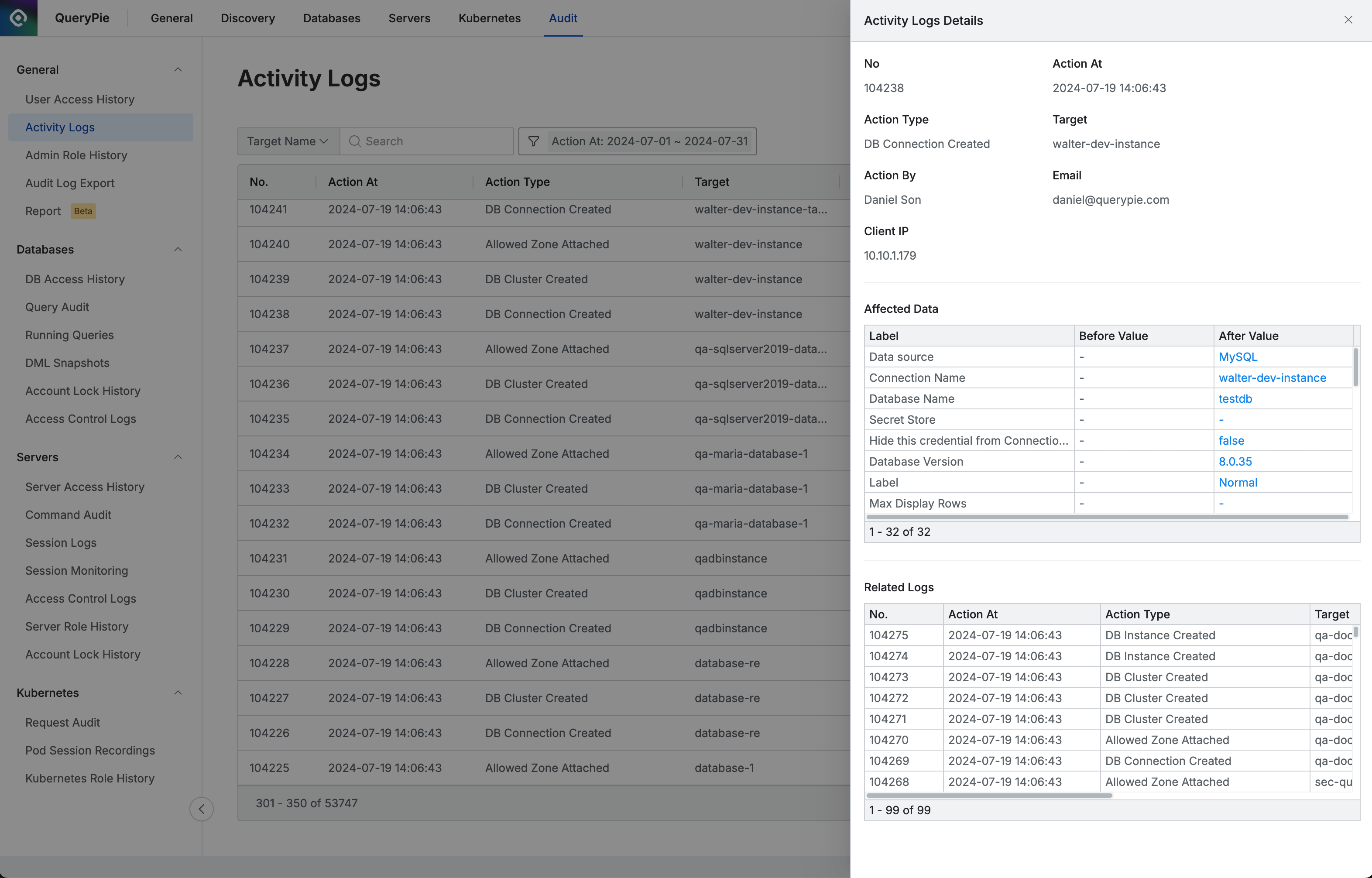
Task: Click the Activity Logs sidebar icon
Action: (x=60, y=127)
